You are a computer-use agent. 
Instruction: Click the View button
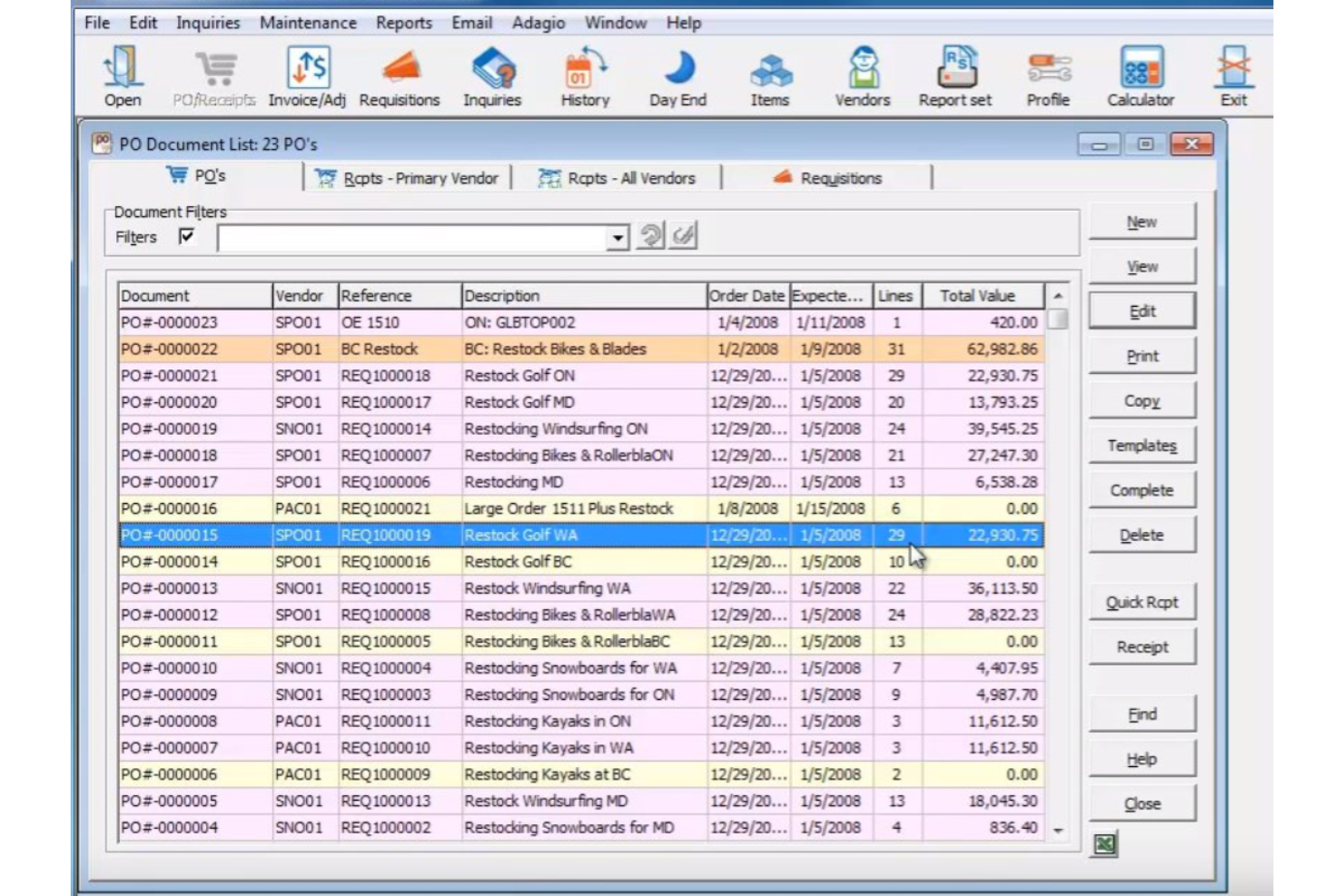1141,266
